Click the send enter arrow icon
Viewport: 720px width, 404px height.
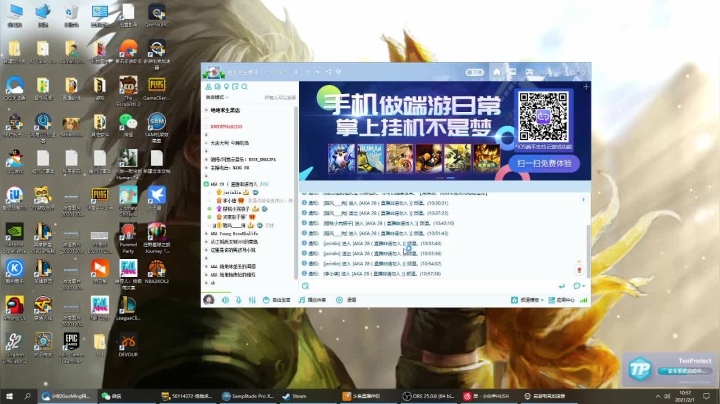562,286
